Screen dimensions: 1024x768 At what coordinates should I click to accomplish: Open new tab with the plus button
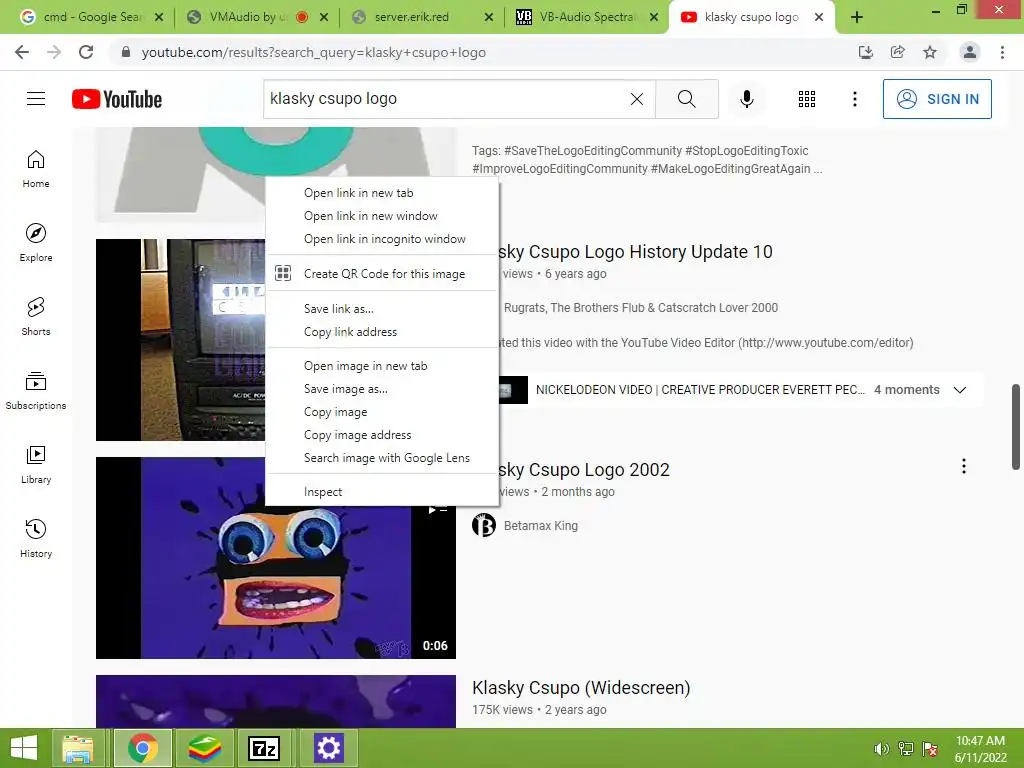tap(857, 17)
